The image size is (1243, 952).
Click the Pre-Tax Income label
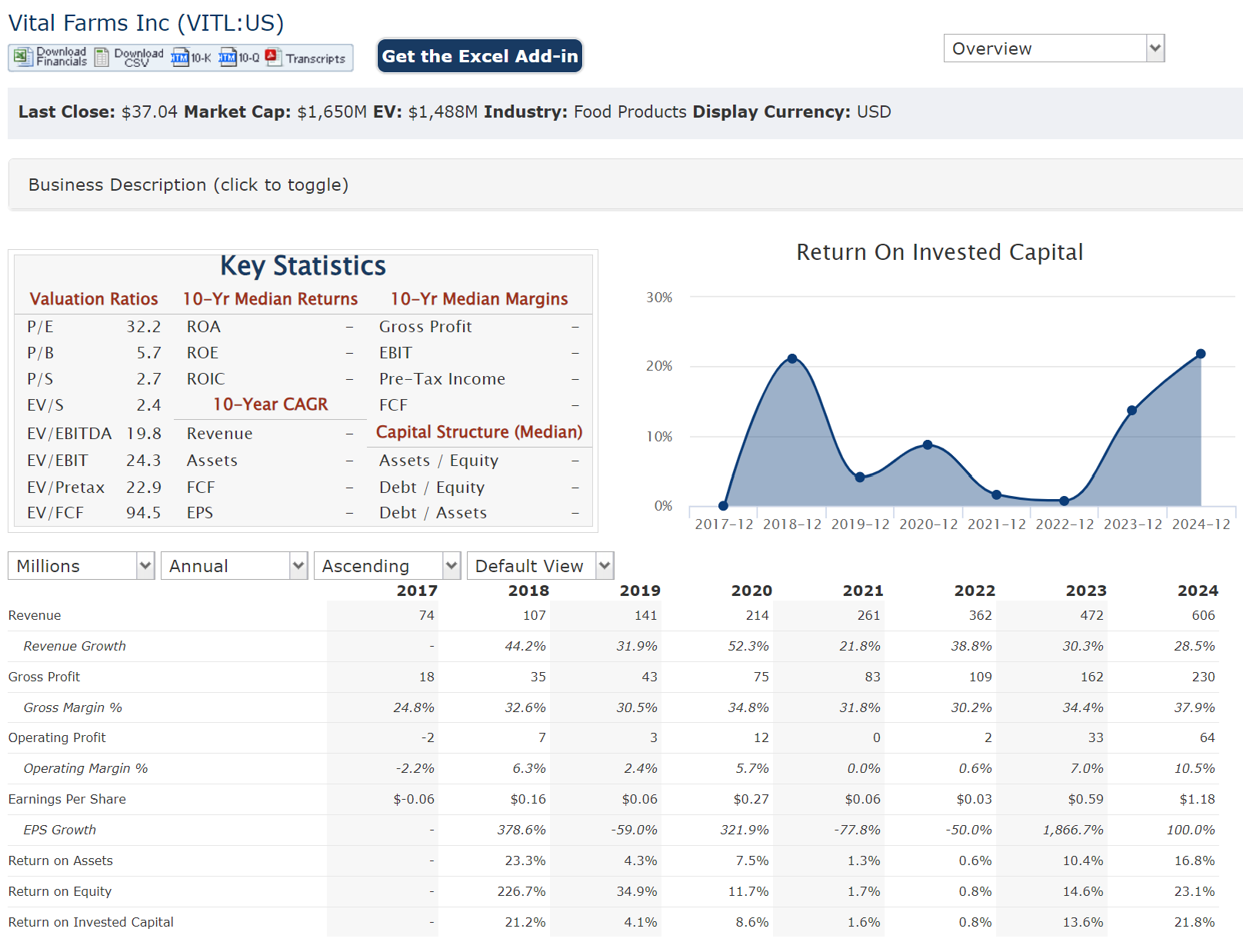tap(442, 379)
